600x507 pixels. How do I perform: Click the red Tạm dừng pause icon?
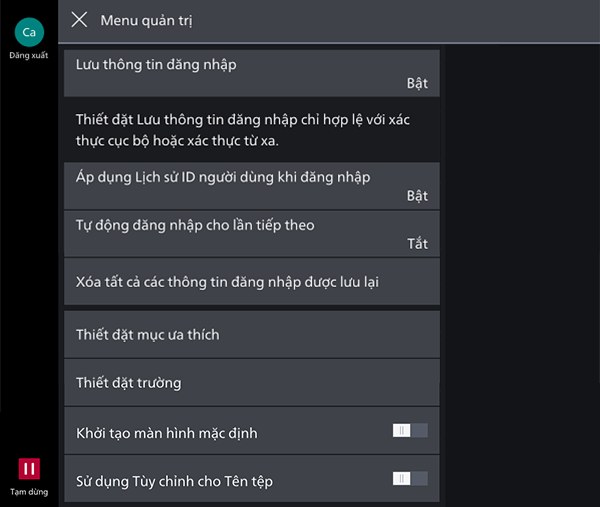(x=29, y=469)
